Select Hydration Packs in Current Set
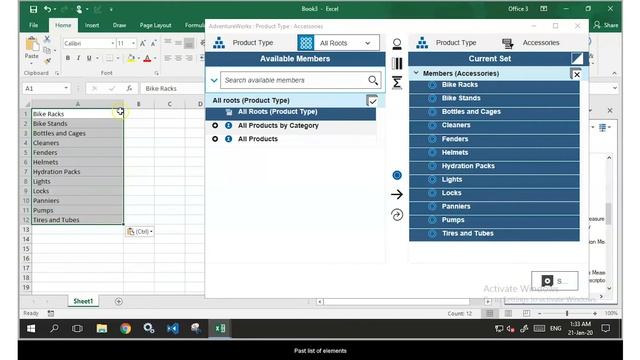The image size is (640, 360). click(494, 167)
